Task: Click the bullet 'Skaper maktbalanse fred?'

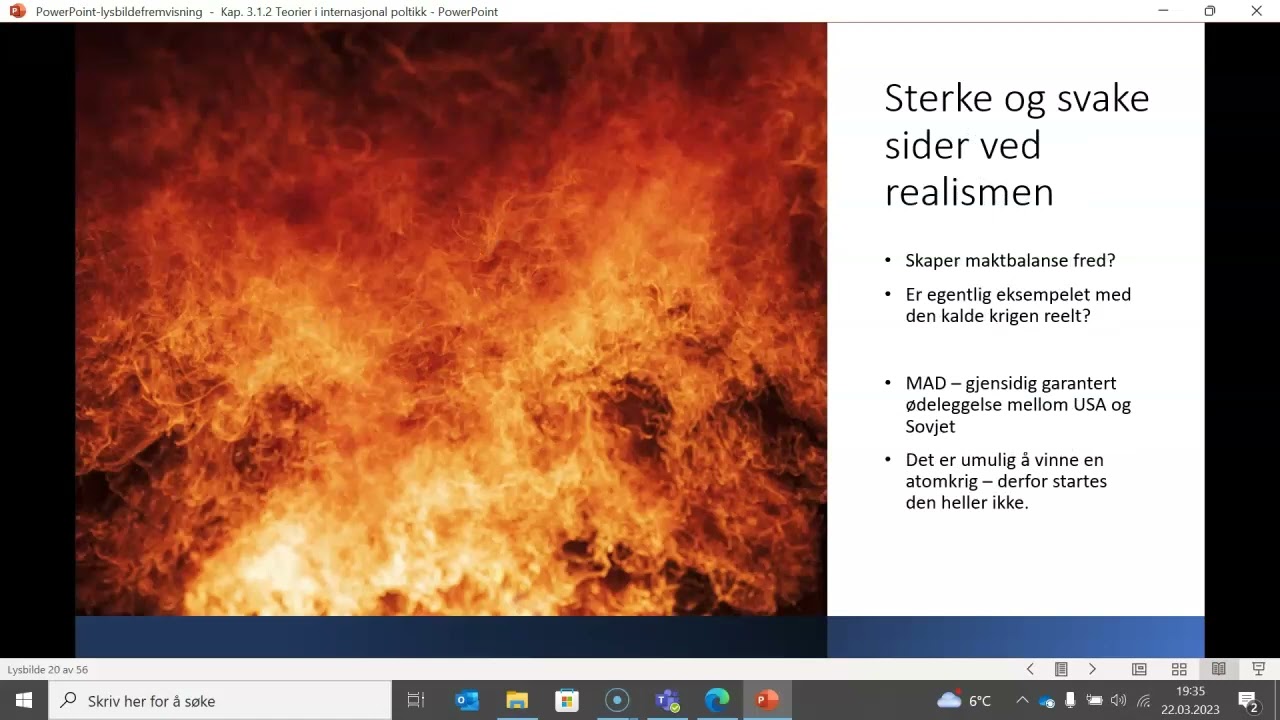Action: coord(1010,260)
